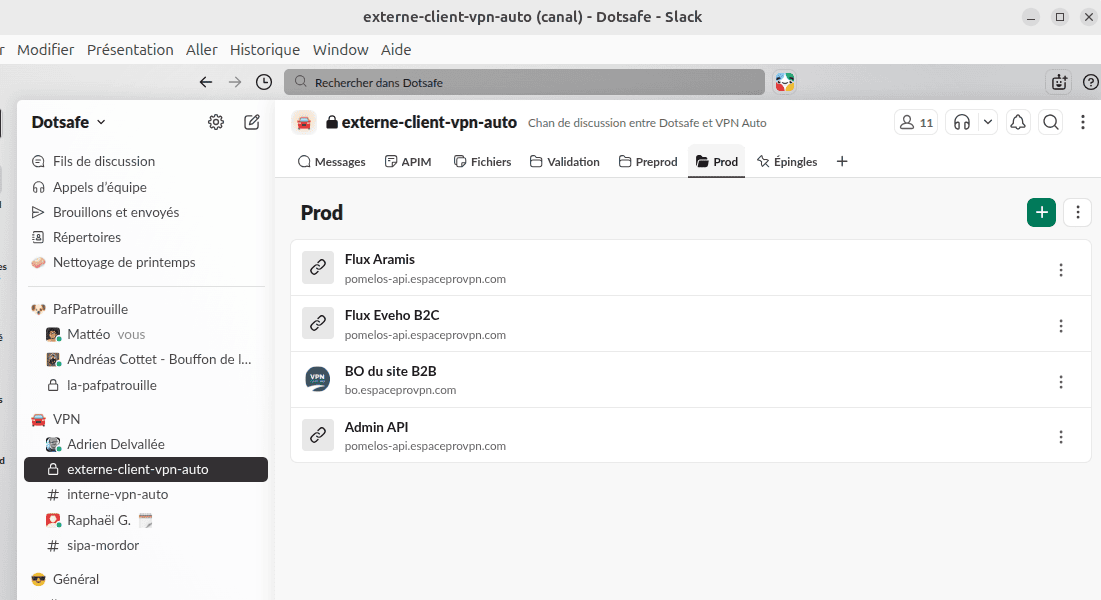The image size is (1101, 600).
Task: Collapse the Général section
Action: [x=76, y=580]
